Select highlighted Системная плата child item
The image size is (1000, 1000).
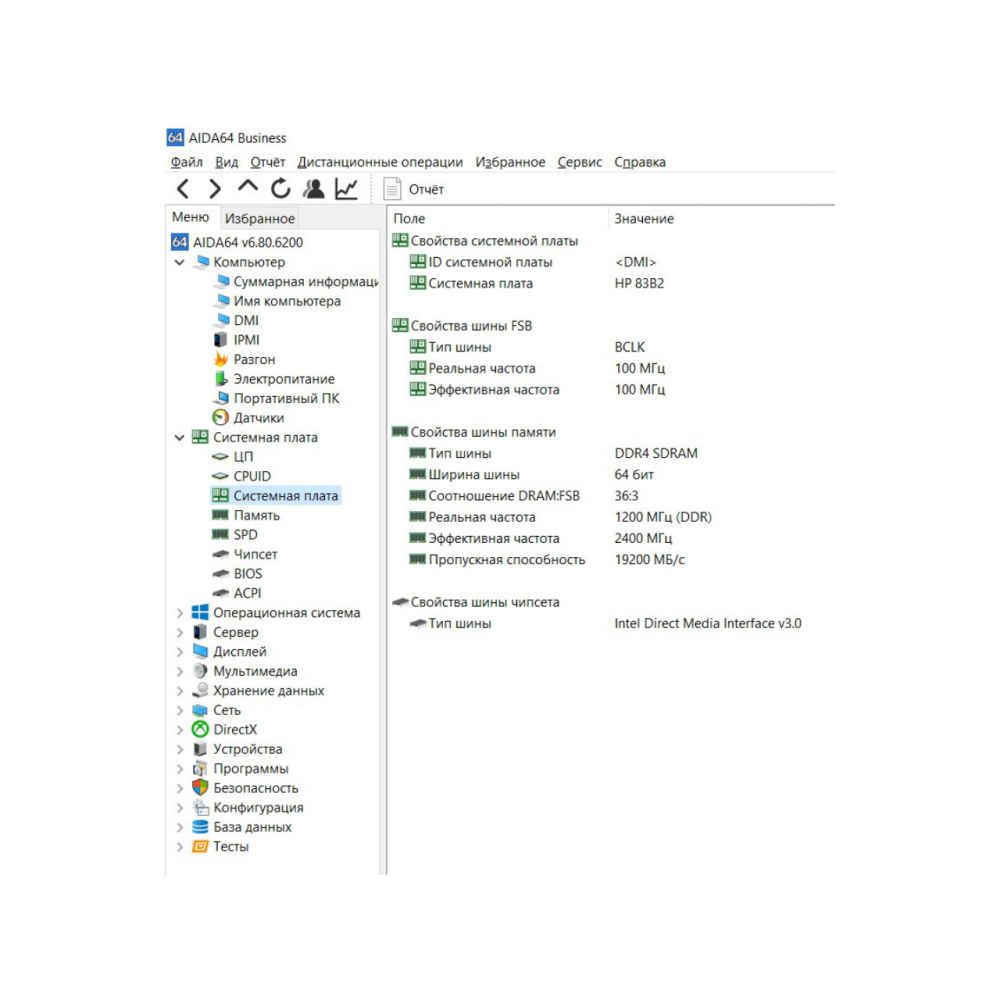pyautogui.click(x=276, y=496)
